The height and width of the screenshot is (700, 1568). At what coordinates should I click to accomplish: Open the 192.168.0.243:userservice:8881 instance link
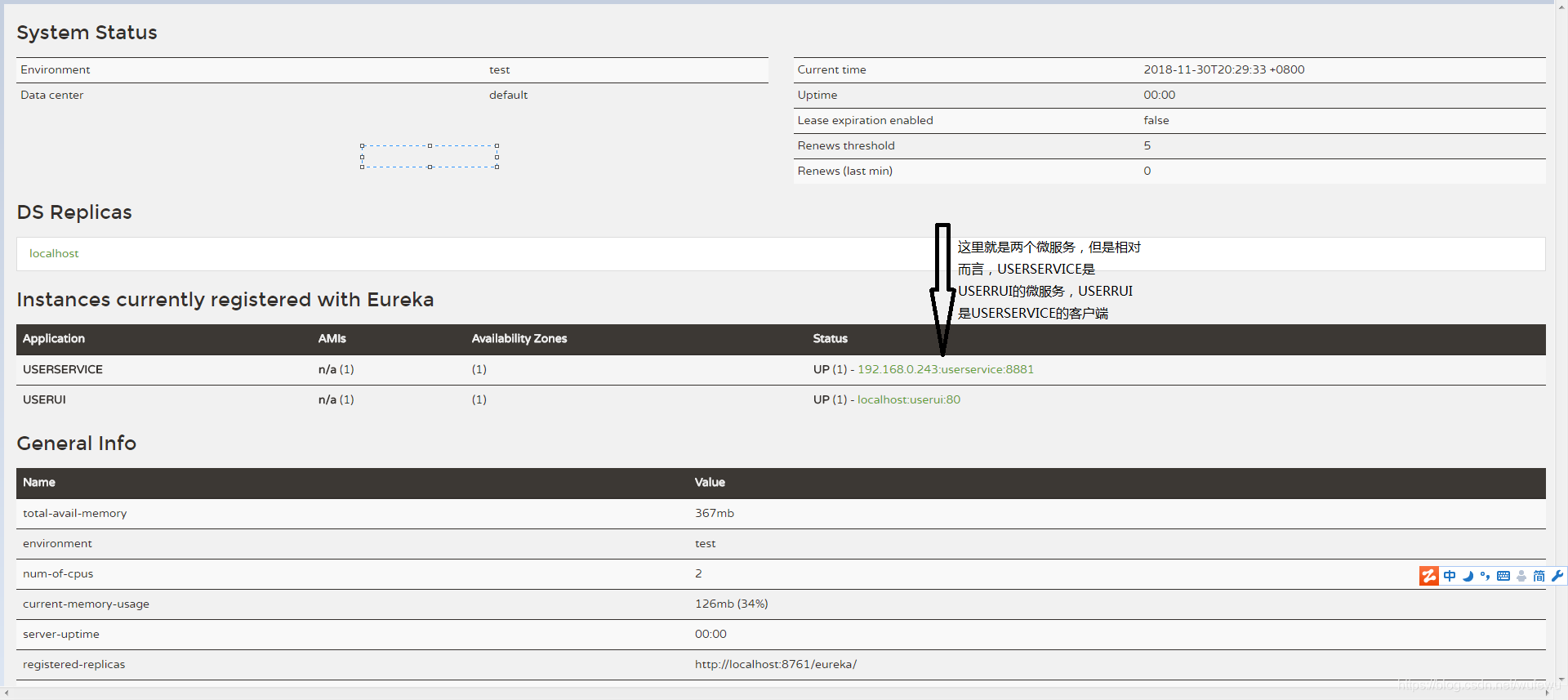(946, 369)
